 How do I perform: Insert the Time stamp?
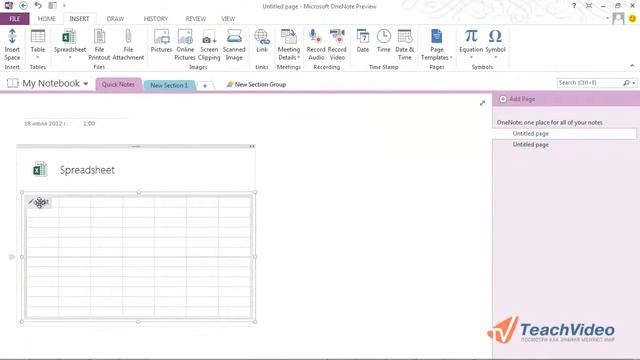coord(383,41)
